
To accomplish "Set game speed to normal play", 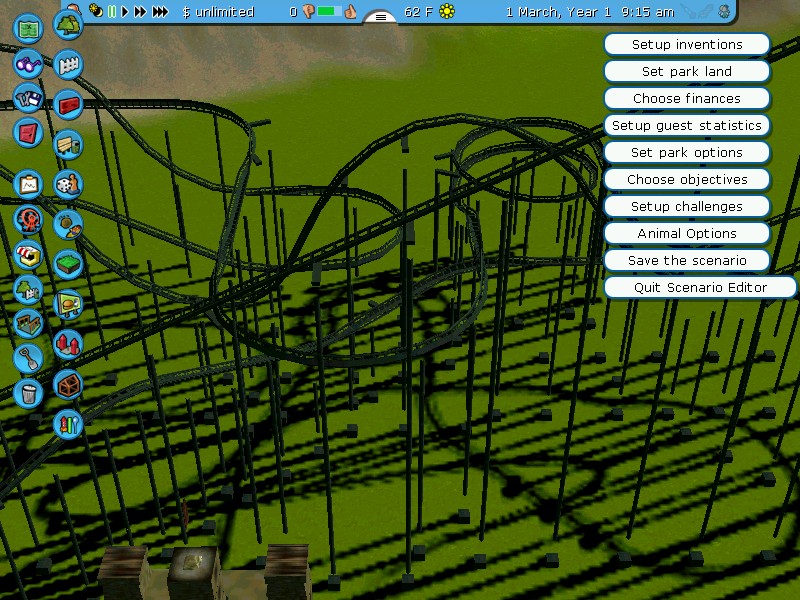I will [125, 12].
